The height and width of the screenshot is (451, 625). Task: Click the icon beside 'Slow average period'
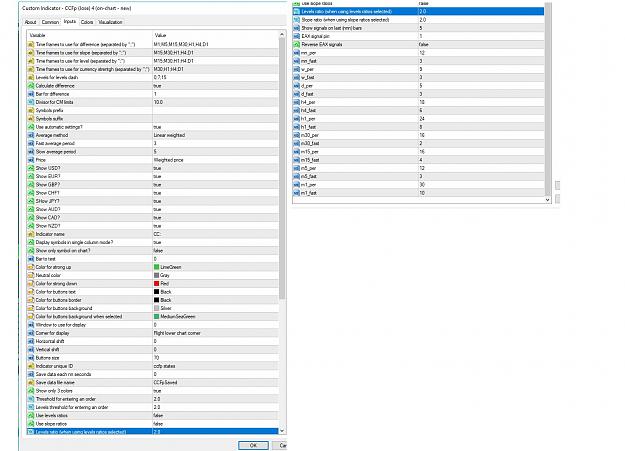click(31, 152)
